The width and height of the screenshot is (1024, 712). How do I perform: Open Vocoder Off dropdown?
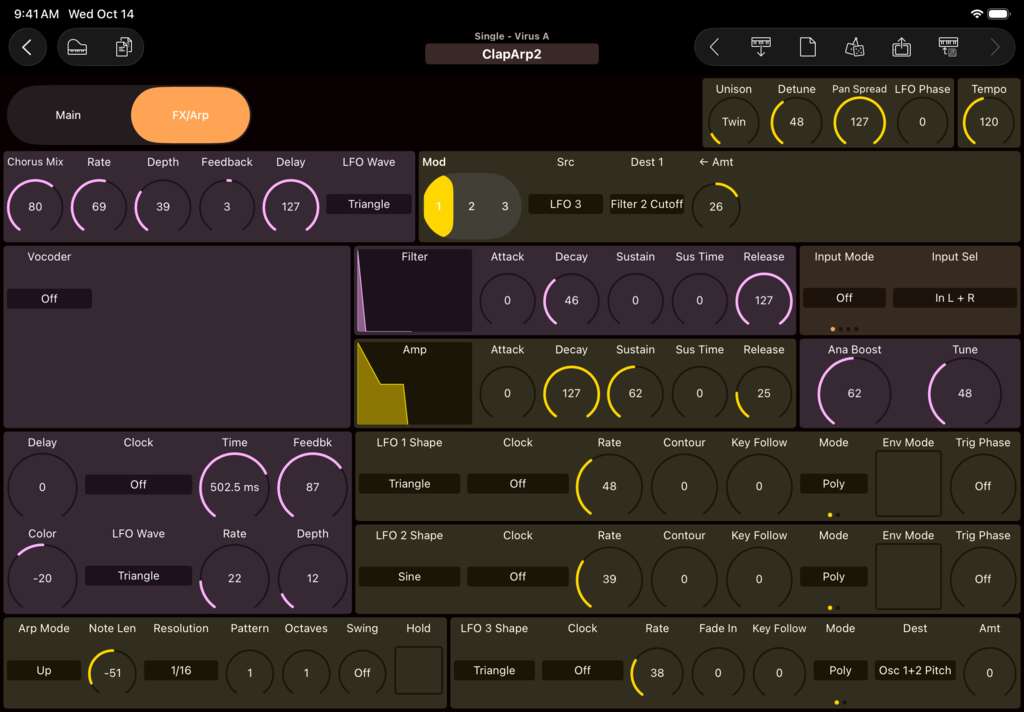pyautogui.click(x=49, y=299)
